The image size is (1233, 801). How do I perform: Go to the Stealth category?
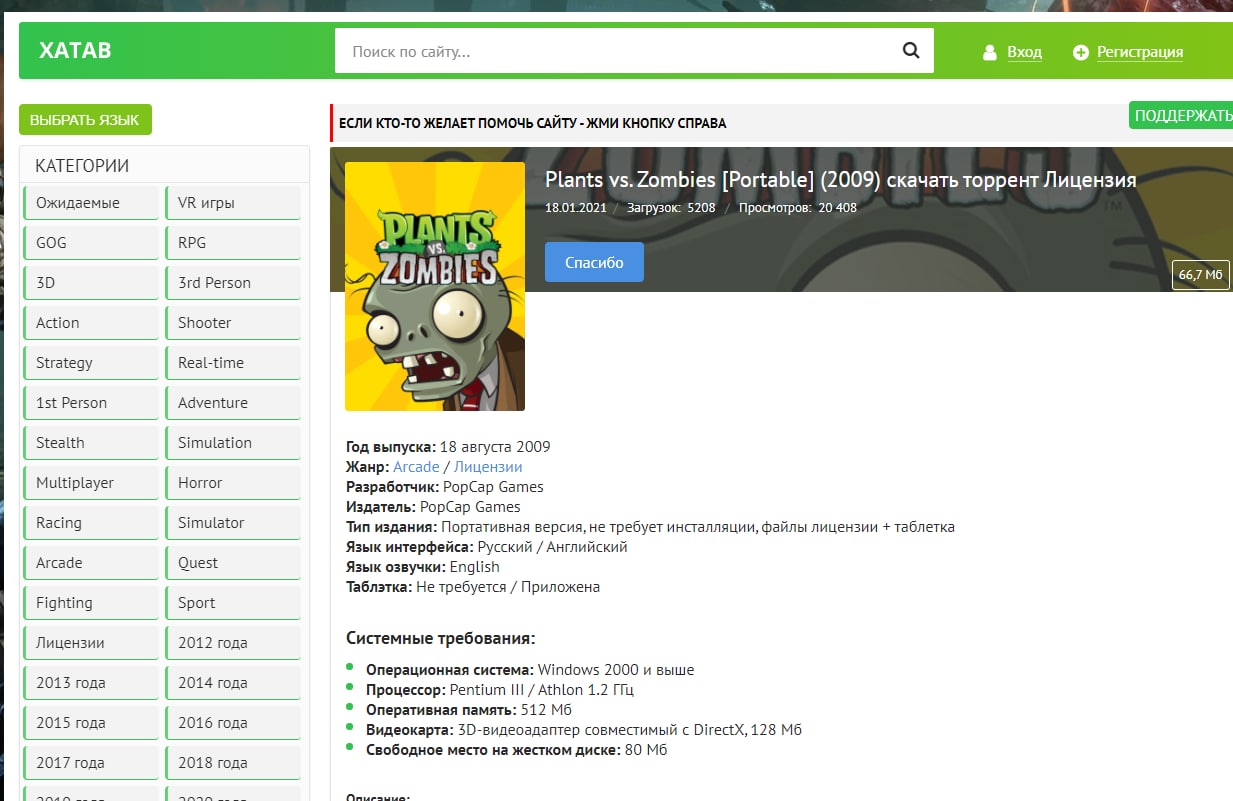[91, 442]
